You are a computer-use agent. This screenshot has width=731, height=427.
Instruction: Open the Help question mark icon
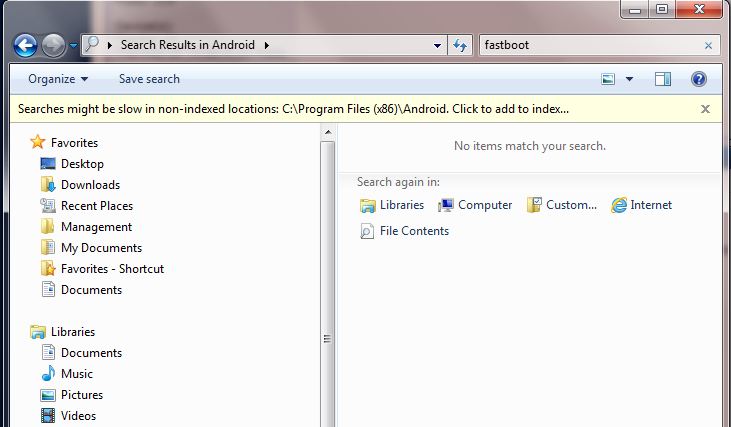coord(699,79)
